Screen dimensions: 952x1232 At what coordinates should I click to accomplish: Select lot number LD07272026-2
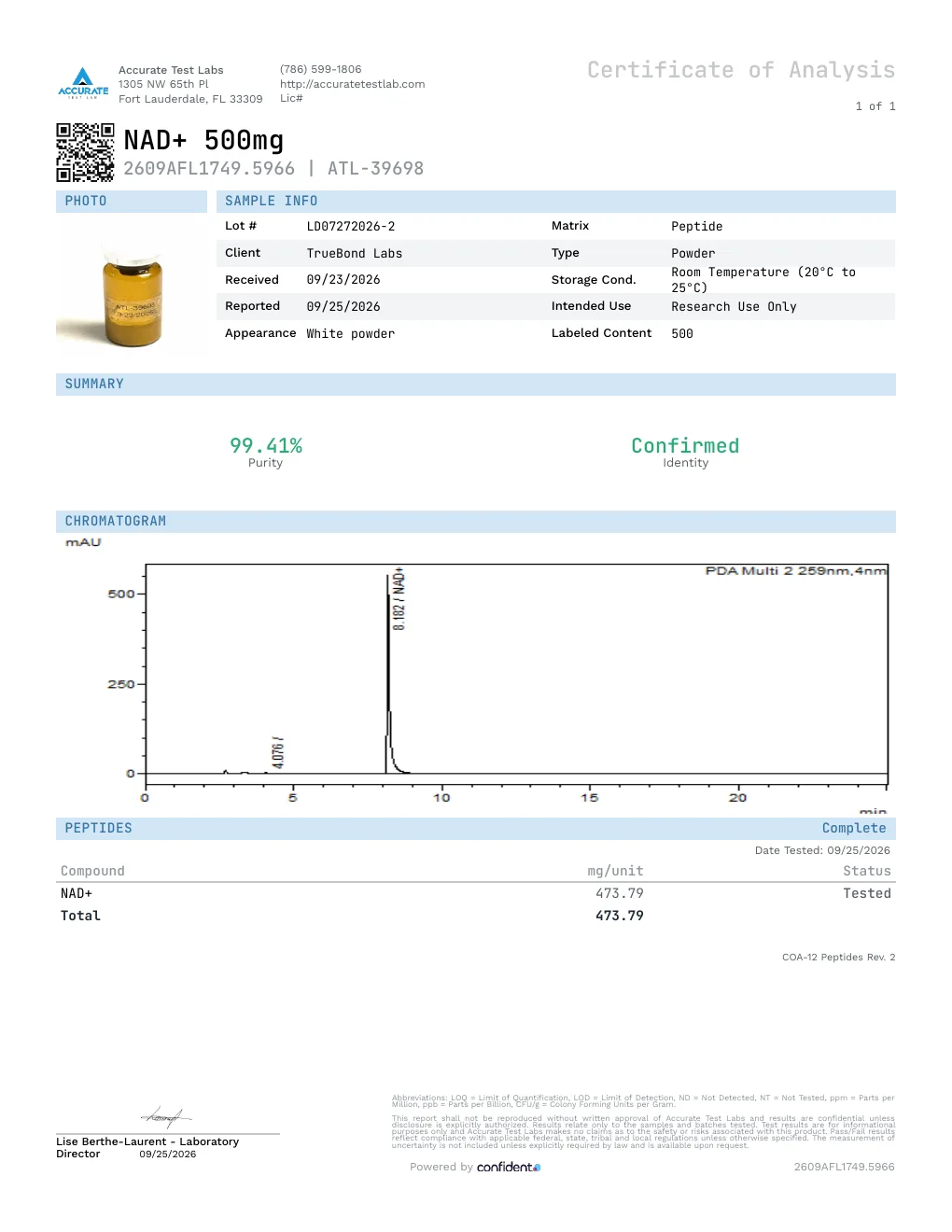point(351,227)
